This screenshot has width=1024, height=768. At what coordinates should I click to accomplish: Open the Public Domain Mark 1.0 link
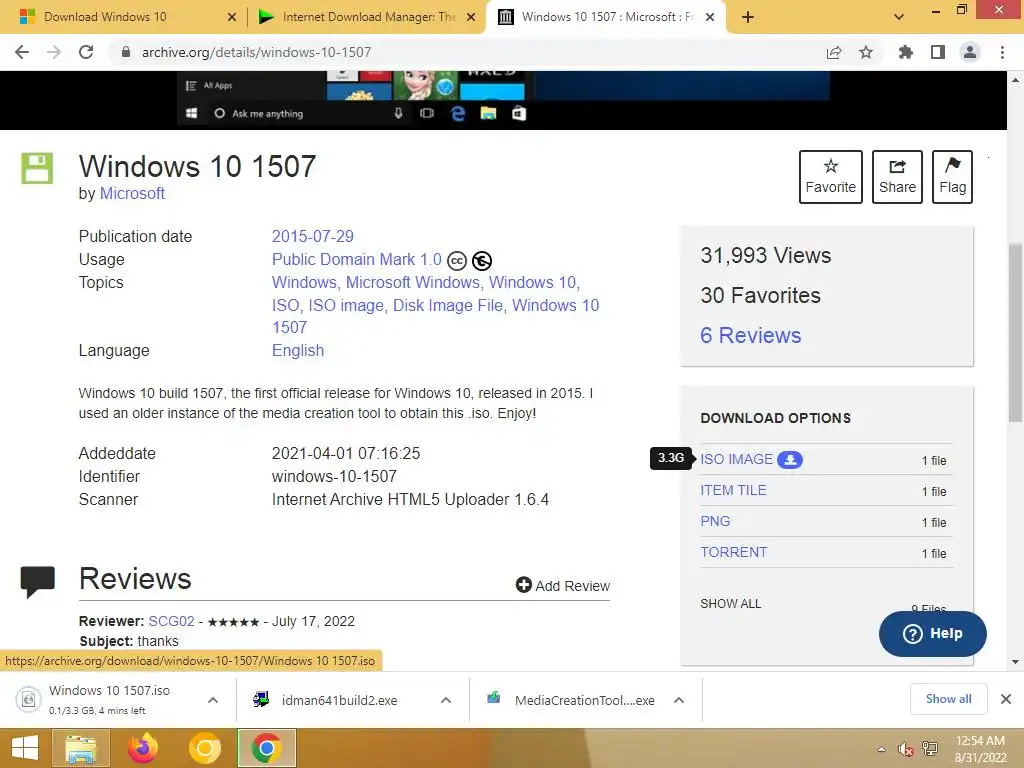(x=357, y=260)
